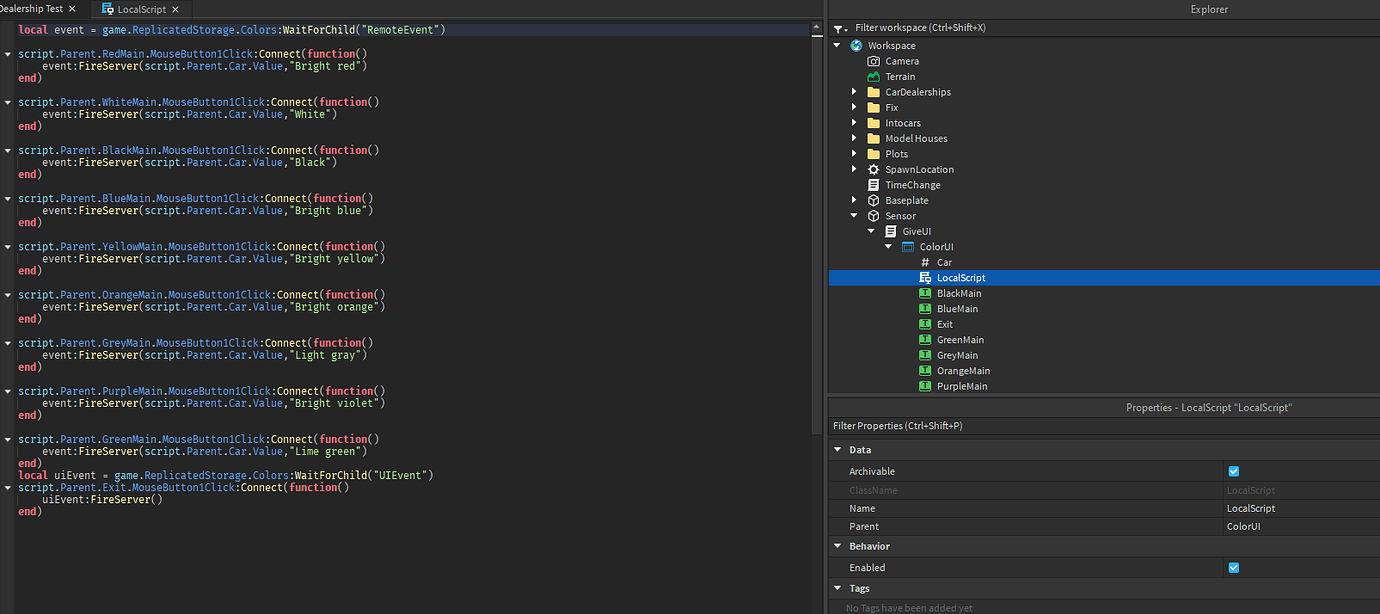Expand the CarDealerships folder
Image resolution: width=1380 pixels, height=614 pixels.
pyautogui.click(x=853, y=92)
